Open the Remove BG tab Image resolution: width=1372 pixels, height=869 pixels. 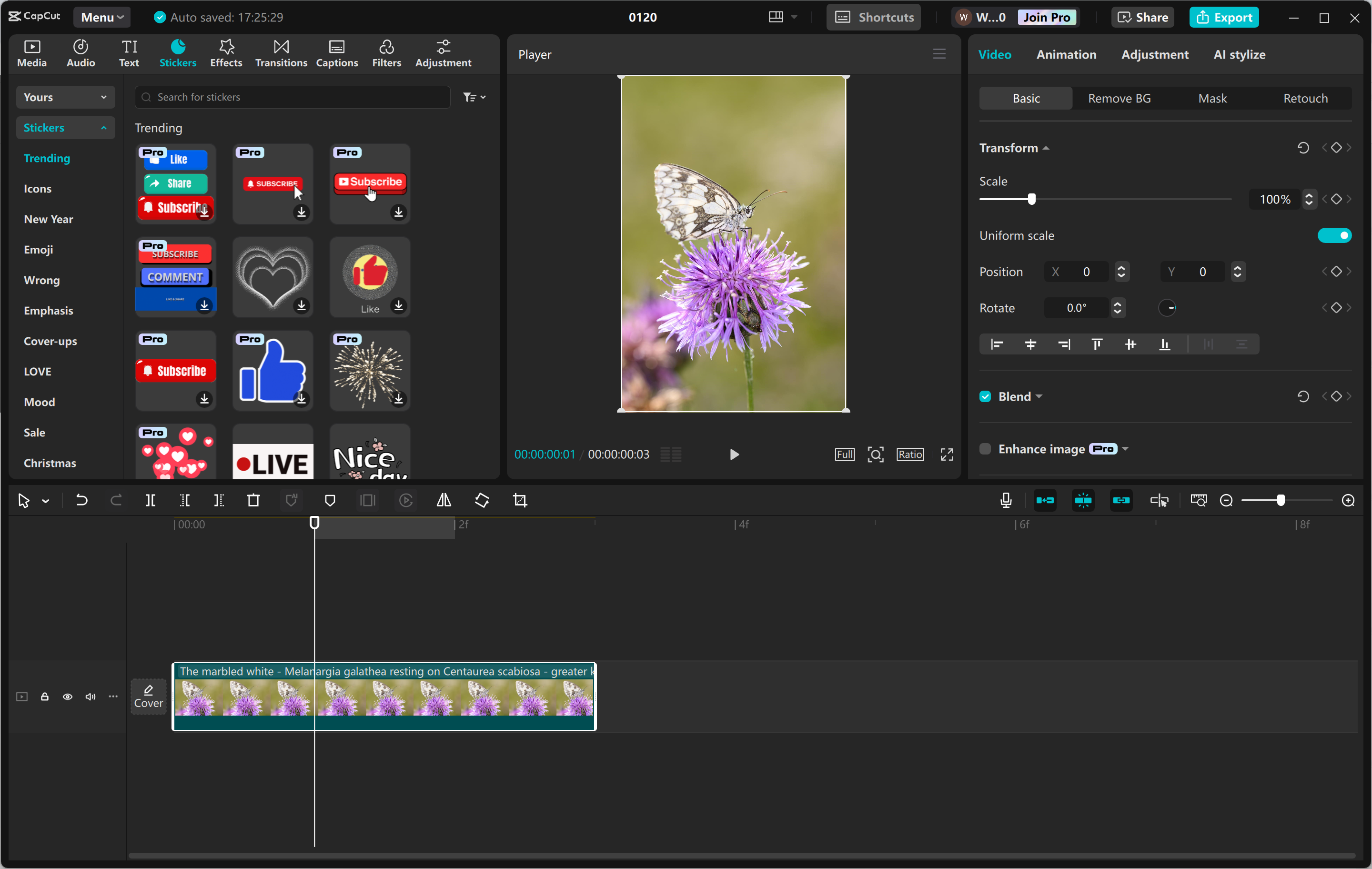pos(1119,98)
